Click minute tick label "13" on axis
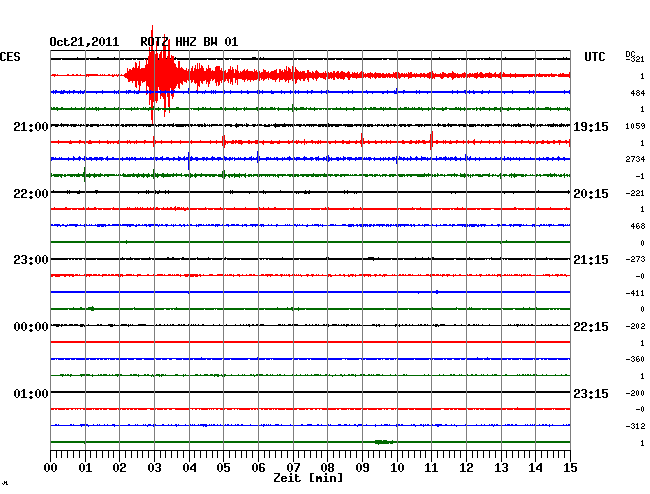 click(x=501, y=468)
